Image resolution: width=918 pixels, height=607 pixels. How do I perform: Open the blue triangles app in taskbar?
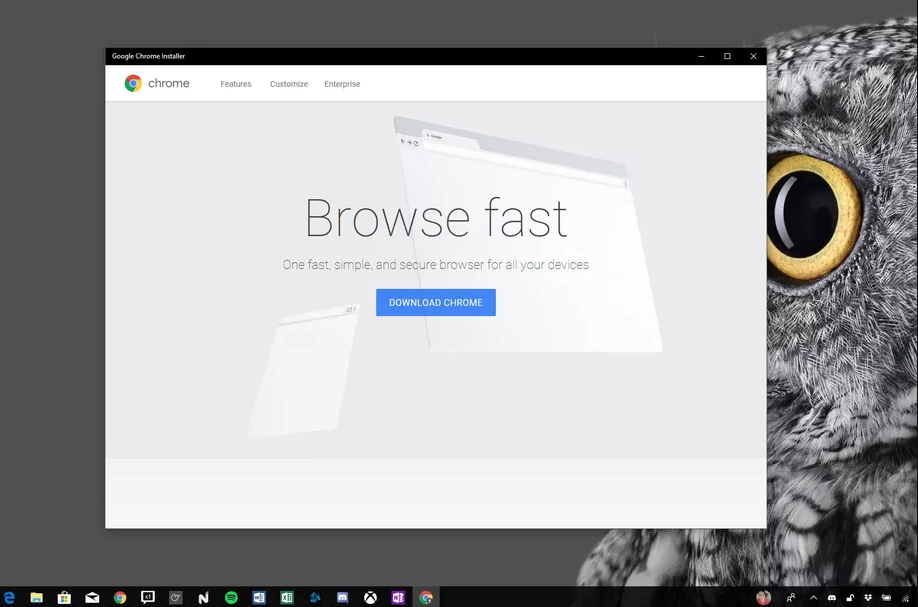click(315, 597)
